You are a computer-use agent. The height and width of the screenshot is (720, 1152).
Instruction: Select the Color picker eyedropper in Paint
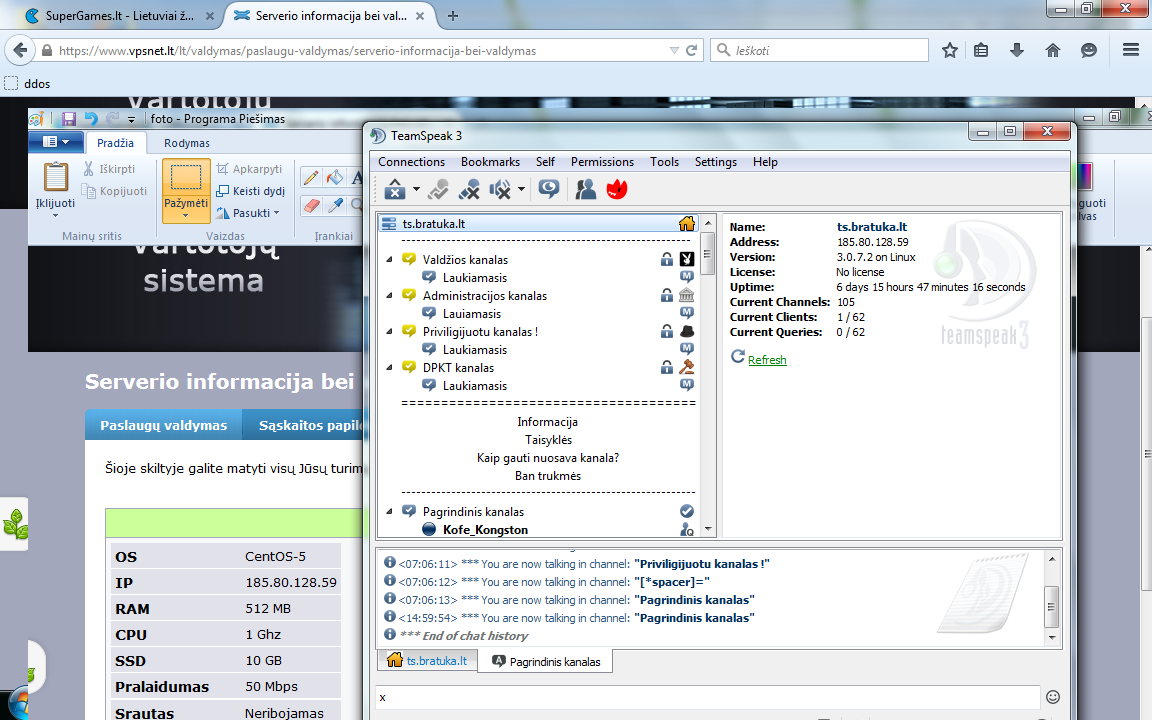tap(334, 205)
